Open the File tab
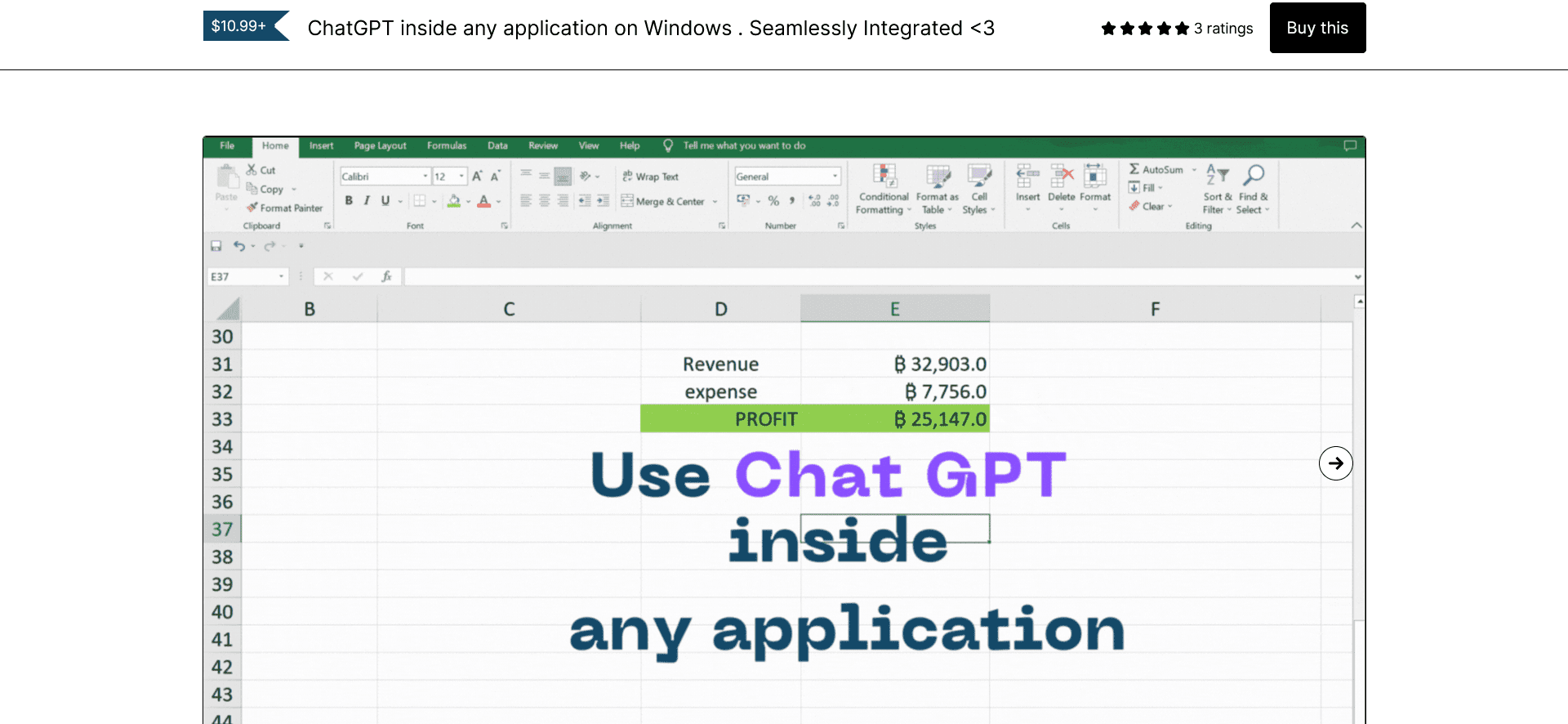The width and height of the screenshot is (1568, 724). click(227, 146)
